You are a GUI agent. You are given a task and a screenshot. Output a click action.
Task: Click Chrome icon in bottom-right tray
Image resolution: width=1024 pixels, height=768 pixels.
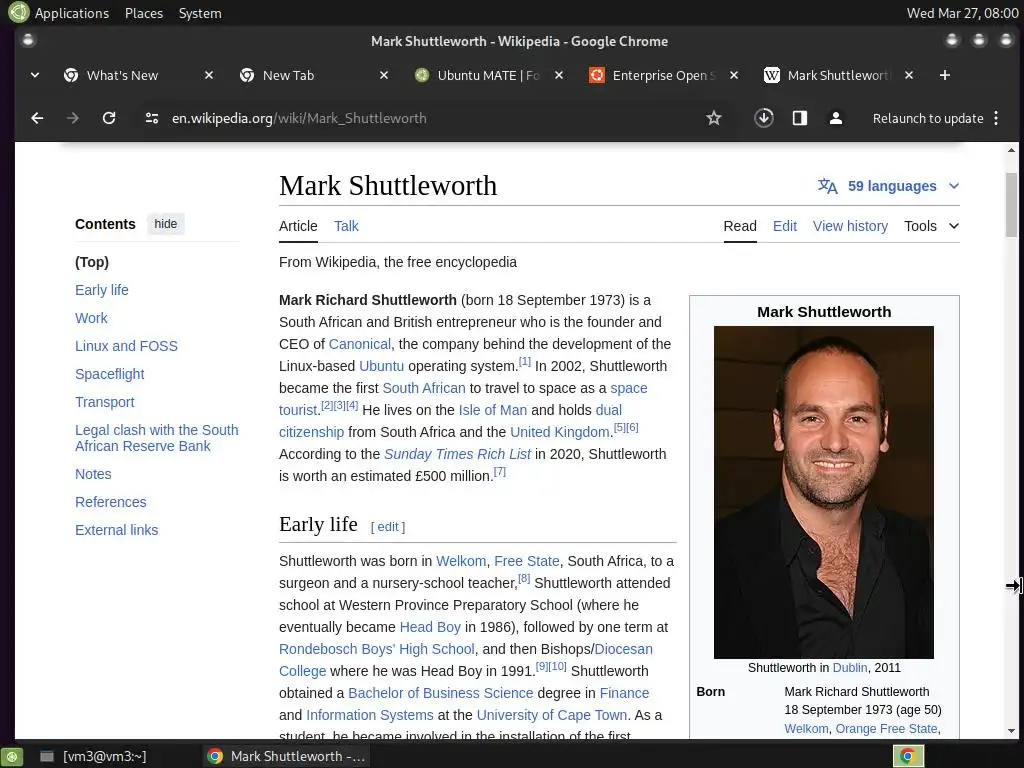(908, 756)
